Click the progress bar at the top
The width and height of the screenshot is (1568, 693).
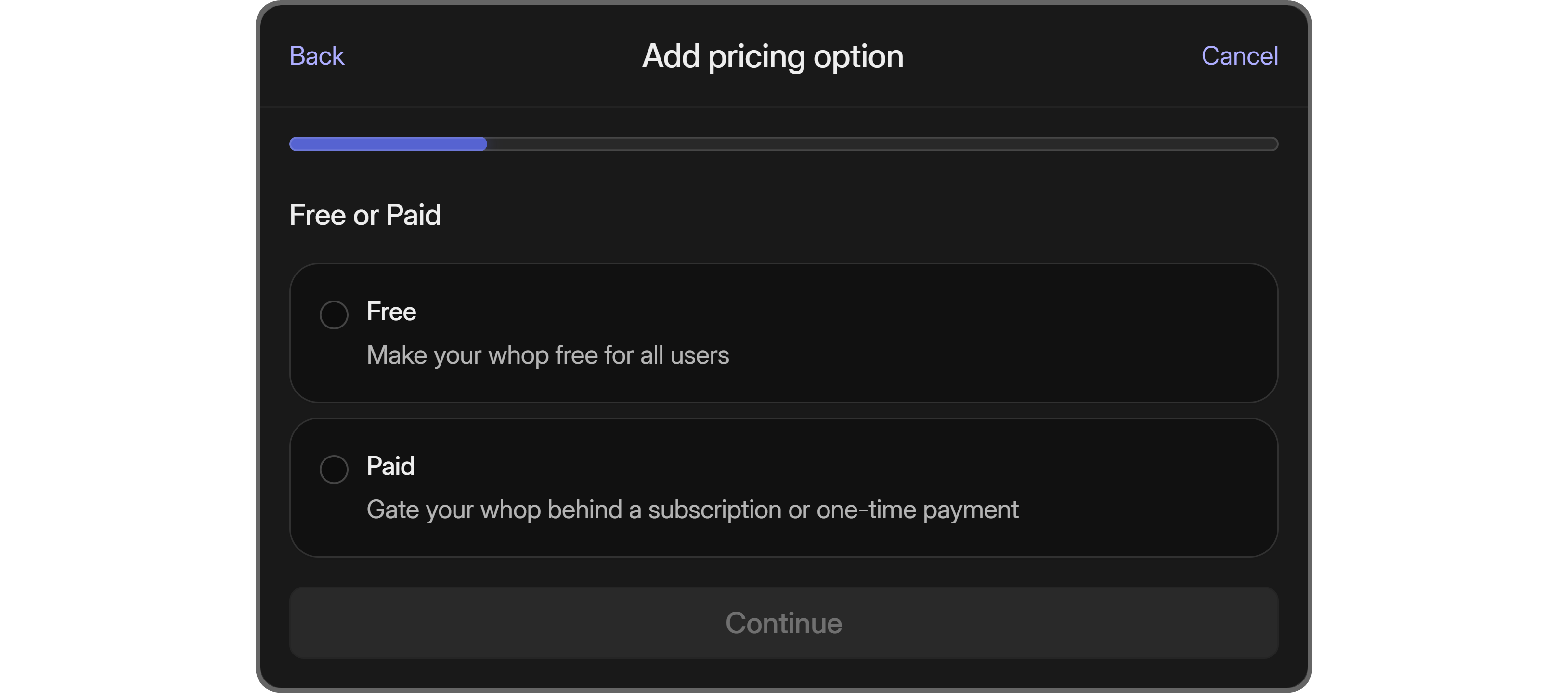[x=783, y=144]
